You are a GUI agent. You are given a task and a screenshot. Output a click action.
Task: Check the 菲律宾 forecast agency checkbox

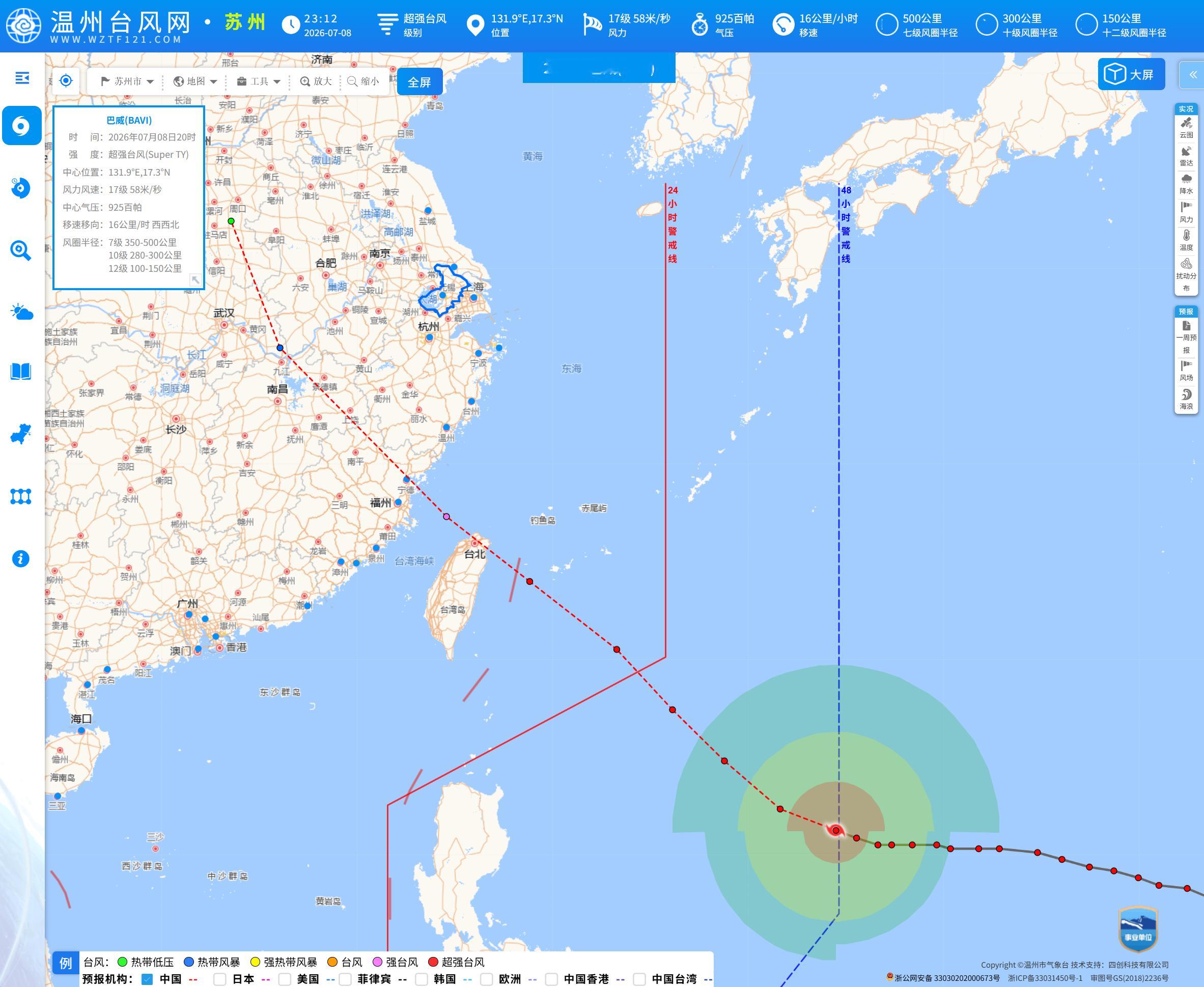[345, 979]
